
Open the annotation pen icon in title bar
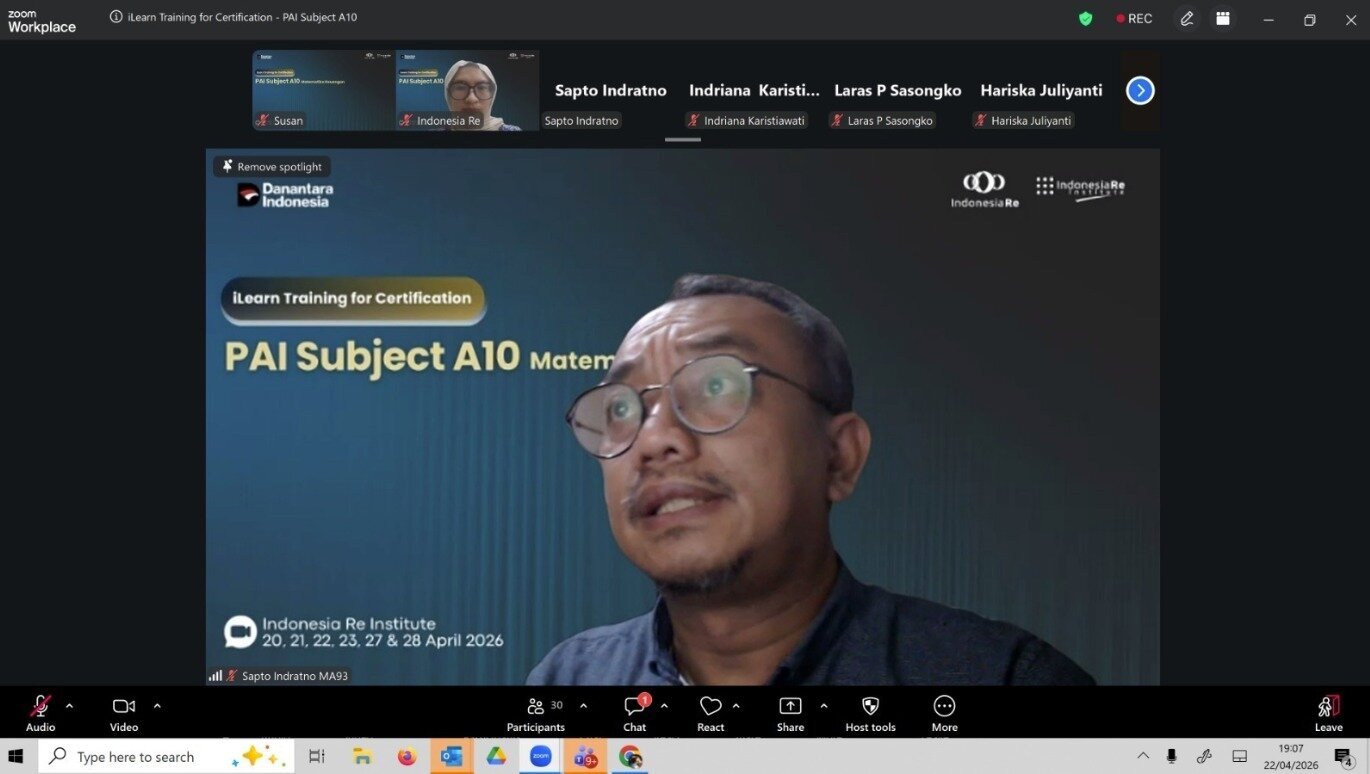pos(1187,19)
